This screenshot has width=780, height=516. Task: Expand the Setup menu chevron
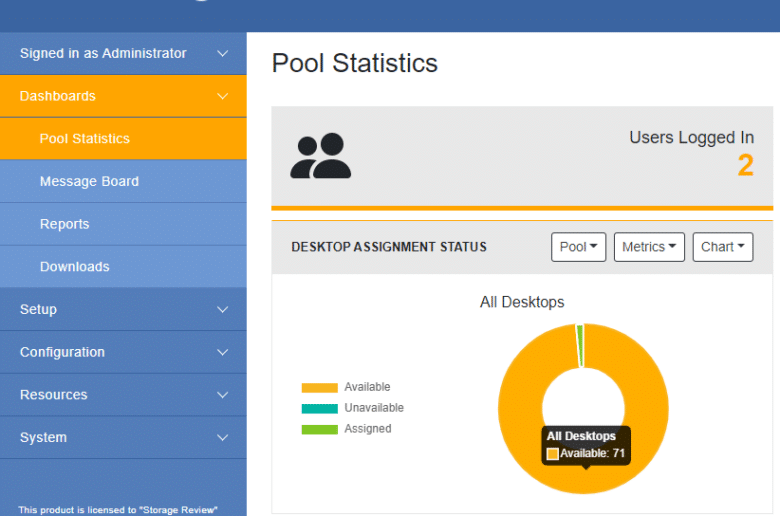click(222, 310)
